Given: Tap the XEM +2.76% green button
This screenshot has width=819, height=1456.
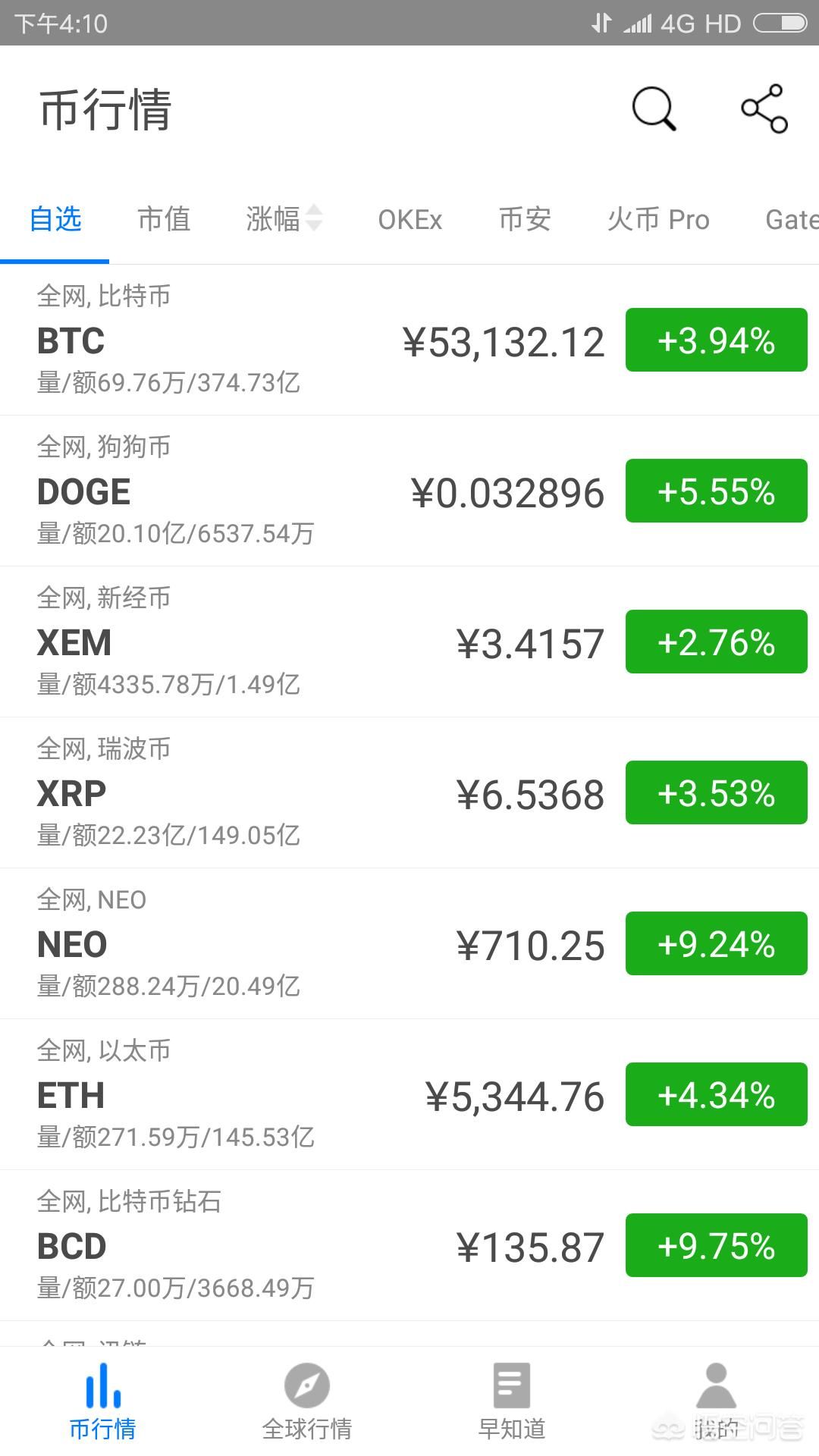Looking at the screenshot, I should 717,642.
